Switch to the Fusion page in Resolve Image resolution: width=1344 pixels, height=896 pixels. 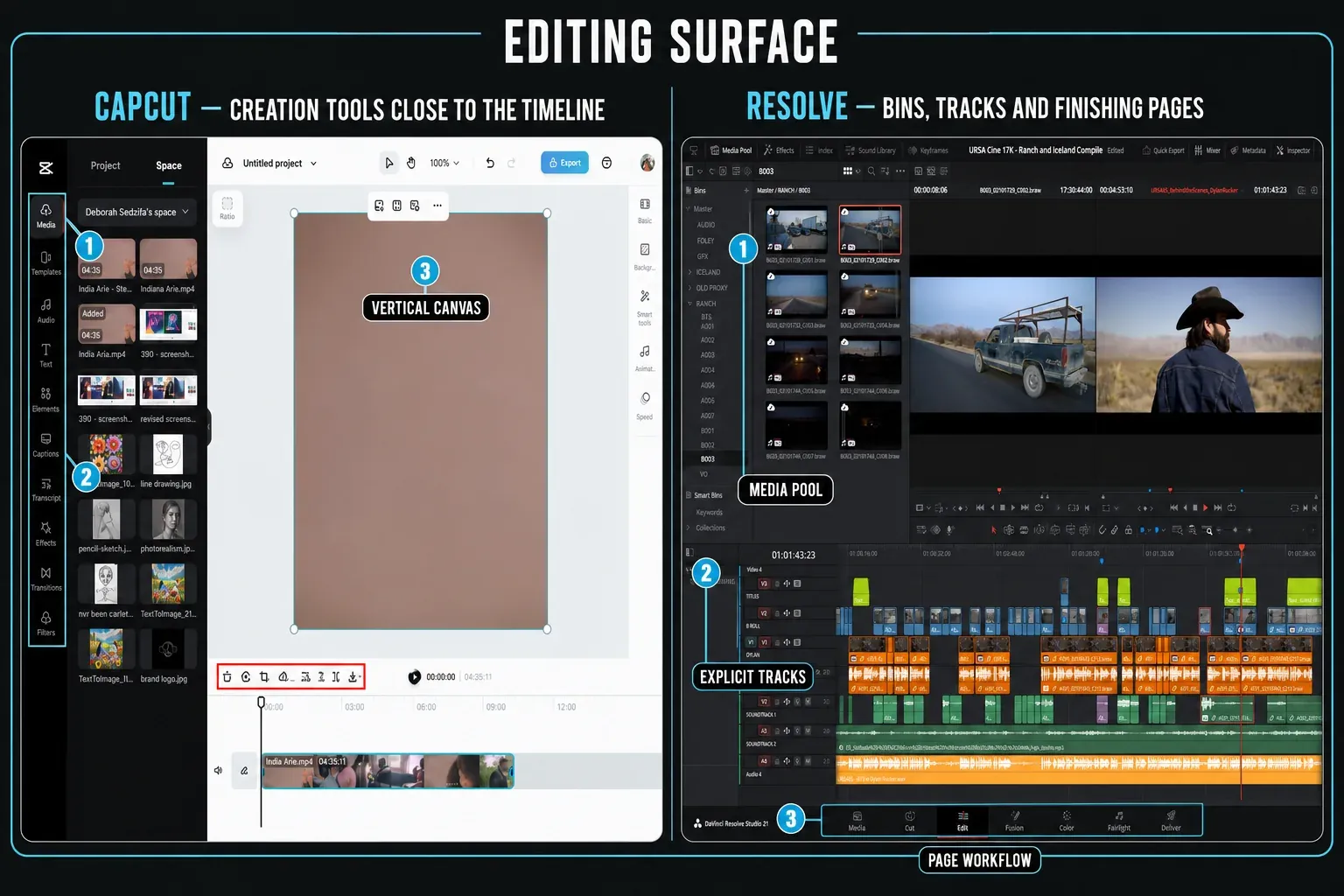click(1014, 820)
